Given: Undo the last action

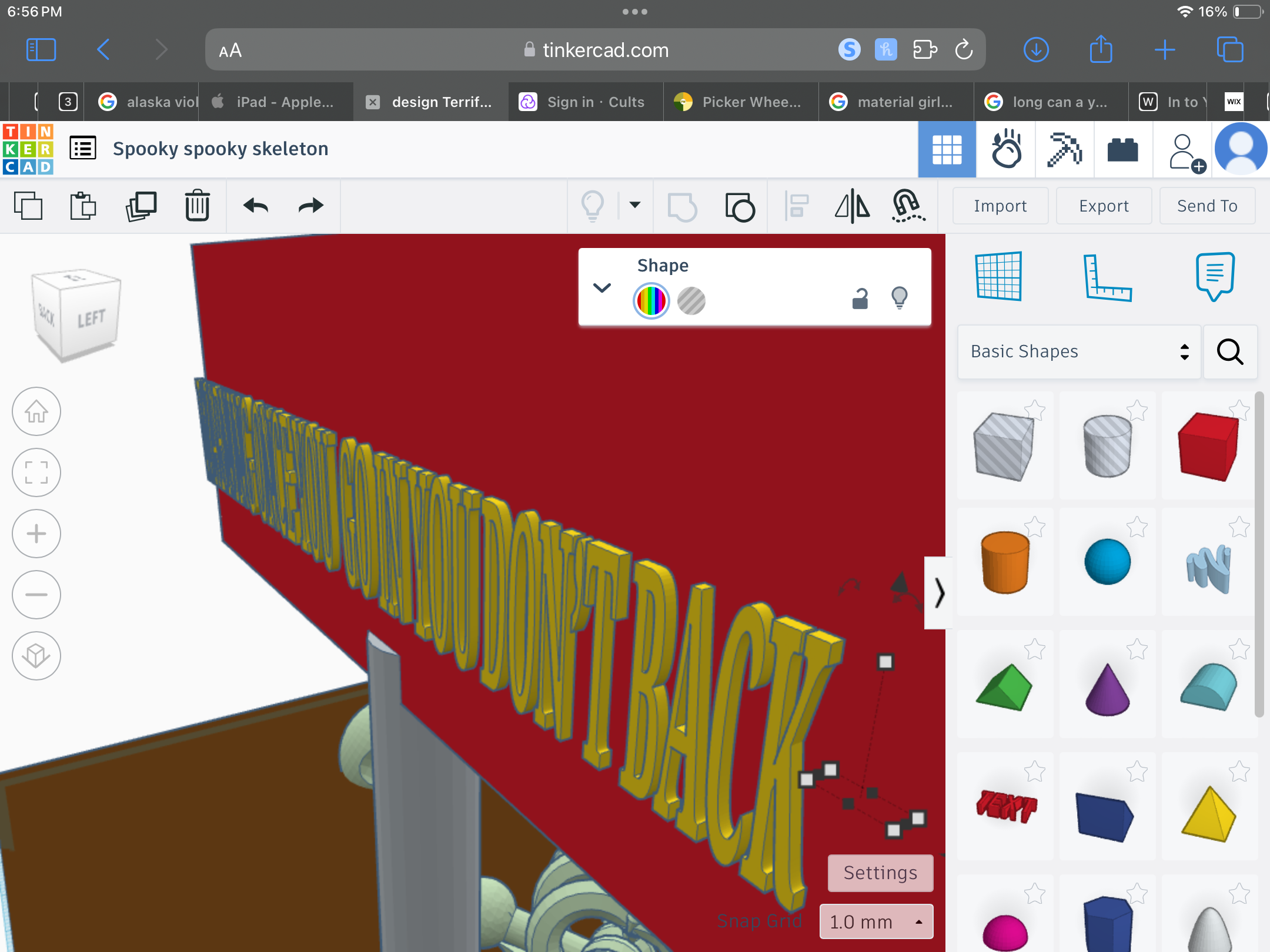Looking at the screenshot, I should [x=256, y=206].
